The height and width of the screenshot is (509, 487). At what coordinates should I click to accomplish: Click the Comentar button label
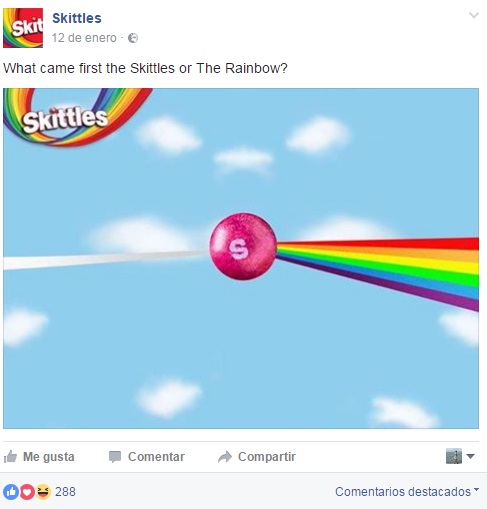pyautogui.click(x=156, y=457)
